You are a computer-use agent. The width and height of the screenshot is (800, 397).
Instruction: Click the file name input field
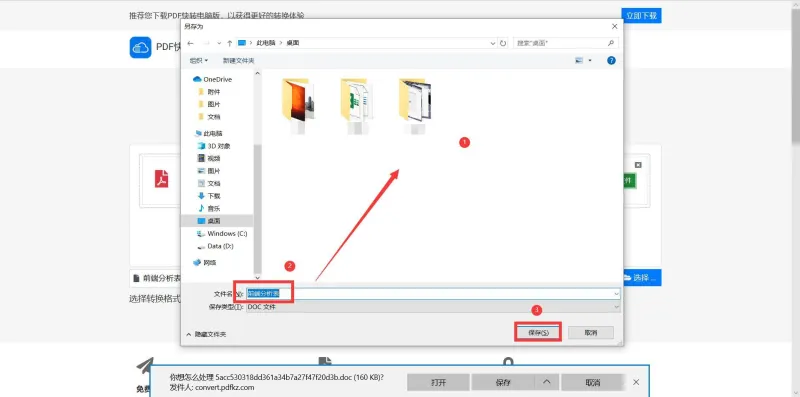click(433, 293)
